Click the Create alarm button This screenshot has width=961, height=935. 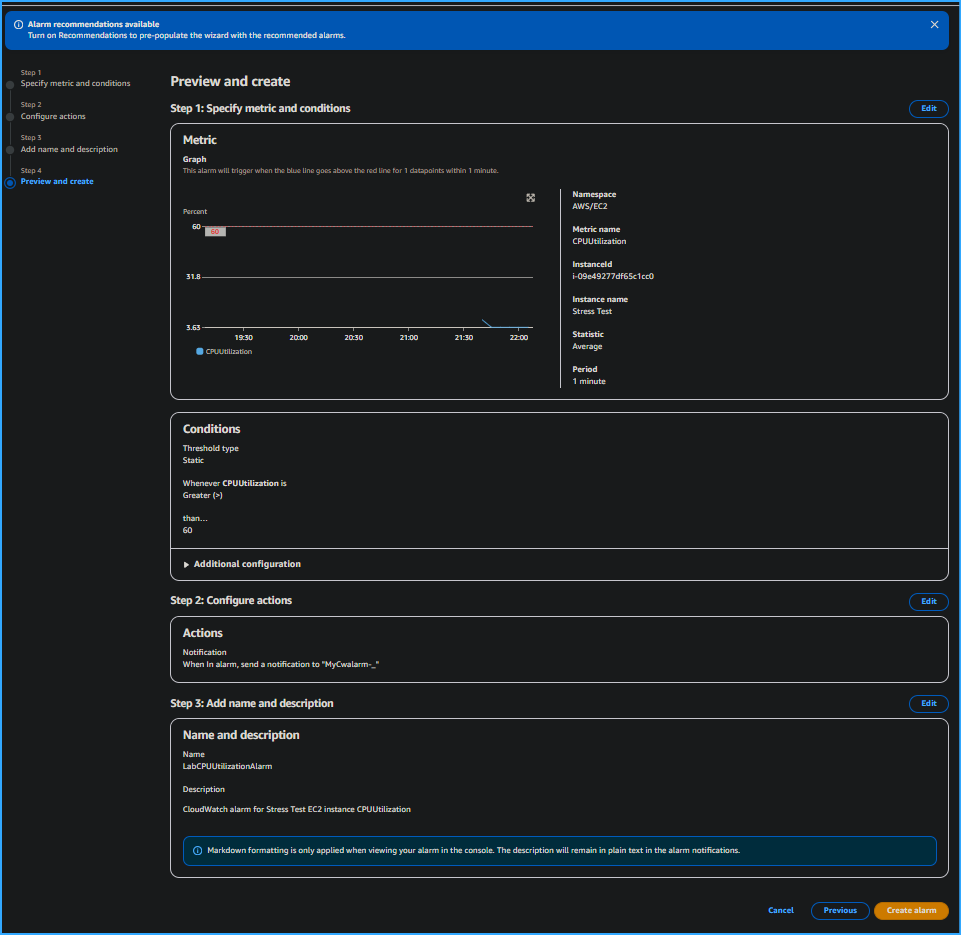click(911, 910)
